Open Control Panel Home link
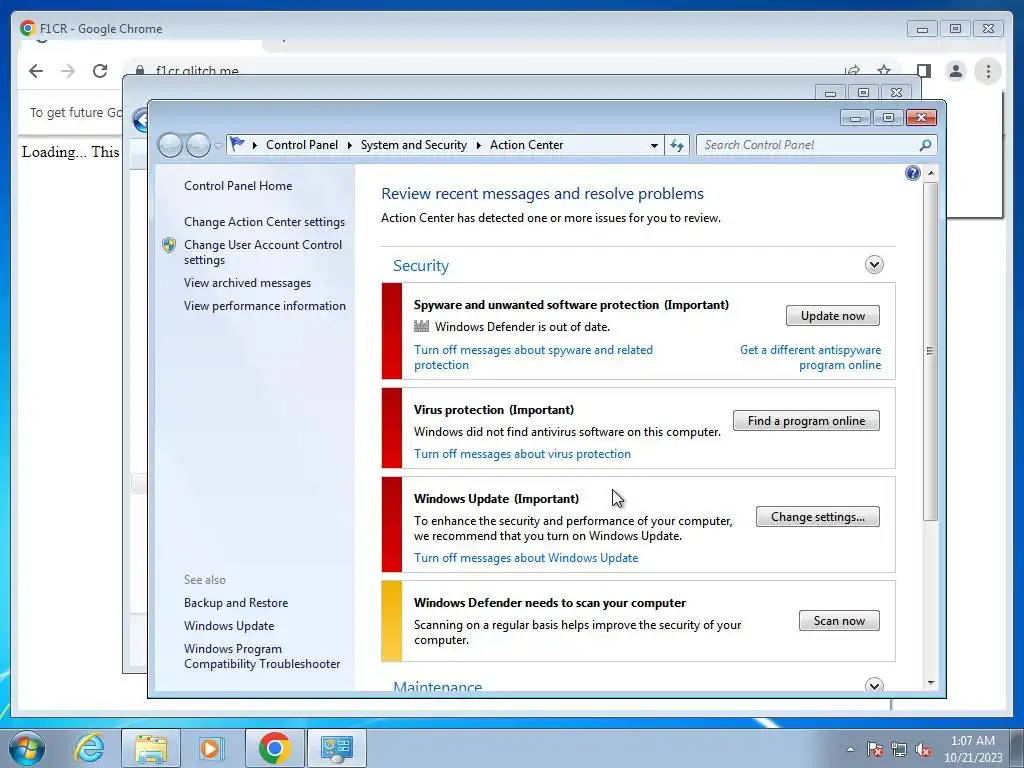 238,186
